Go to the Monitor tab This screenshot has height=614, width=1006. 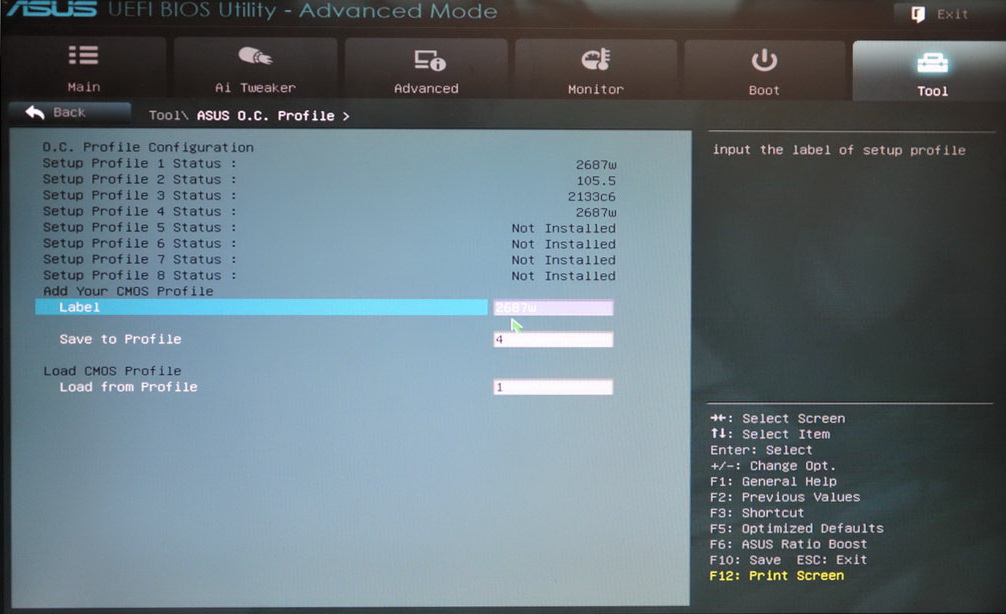[x=596, y=69]
